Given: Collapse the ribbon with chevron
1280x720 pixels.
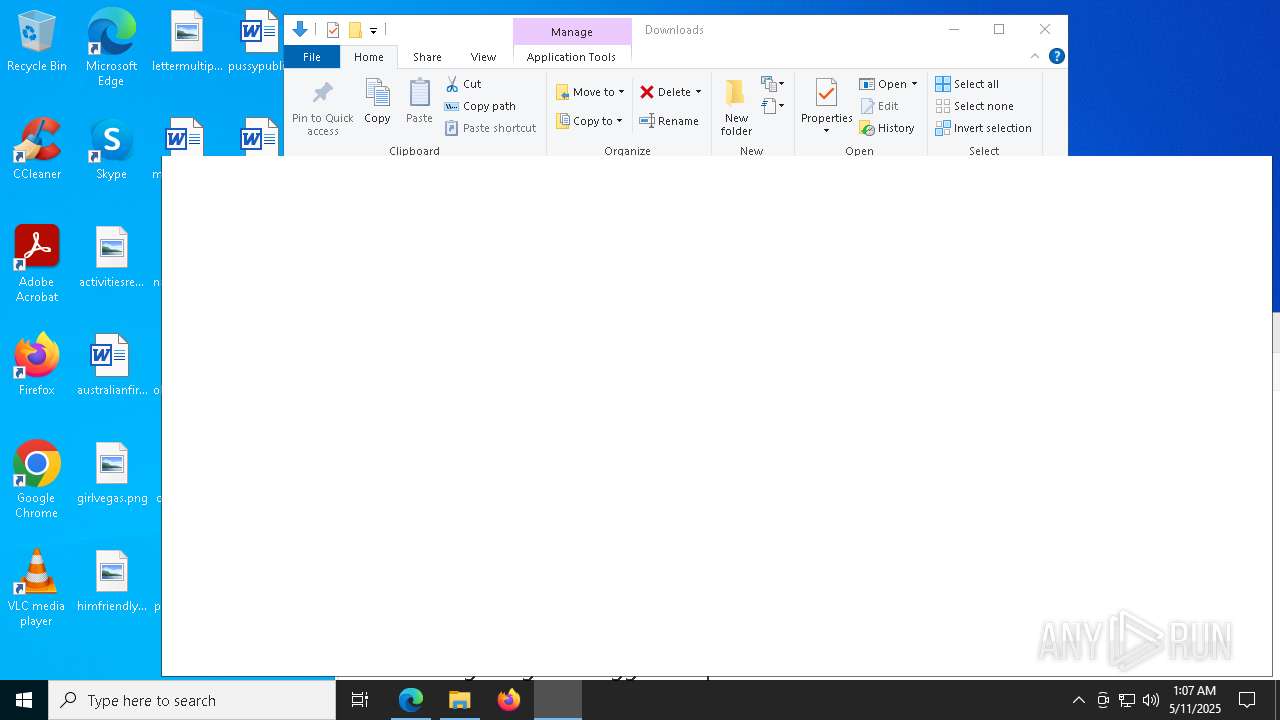Looking at the screenshot, I should click(1035, 56).
